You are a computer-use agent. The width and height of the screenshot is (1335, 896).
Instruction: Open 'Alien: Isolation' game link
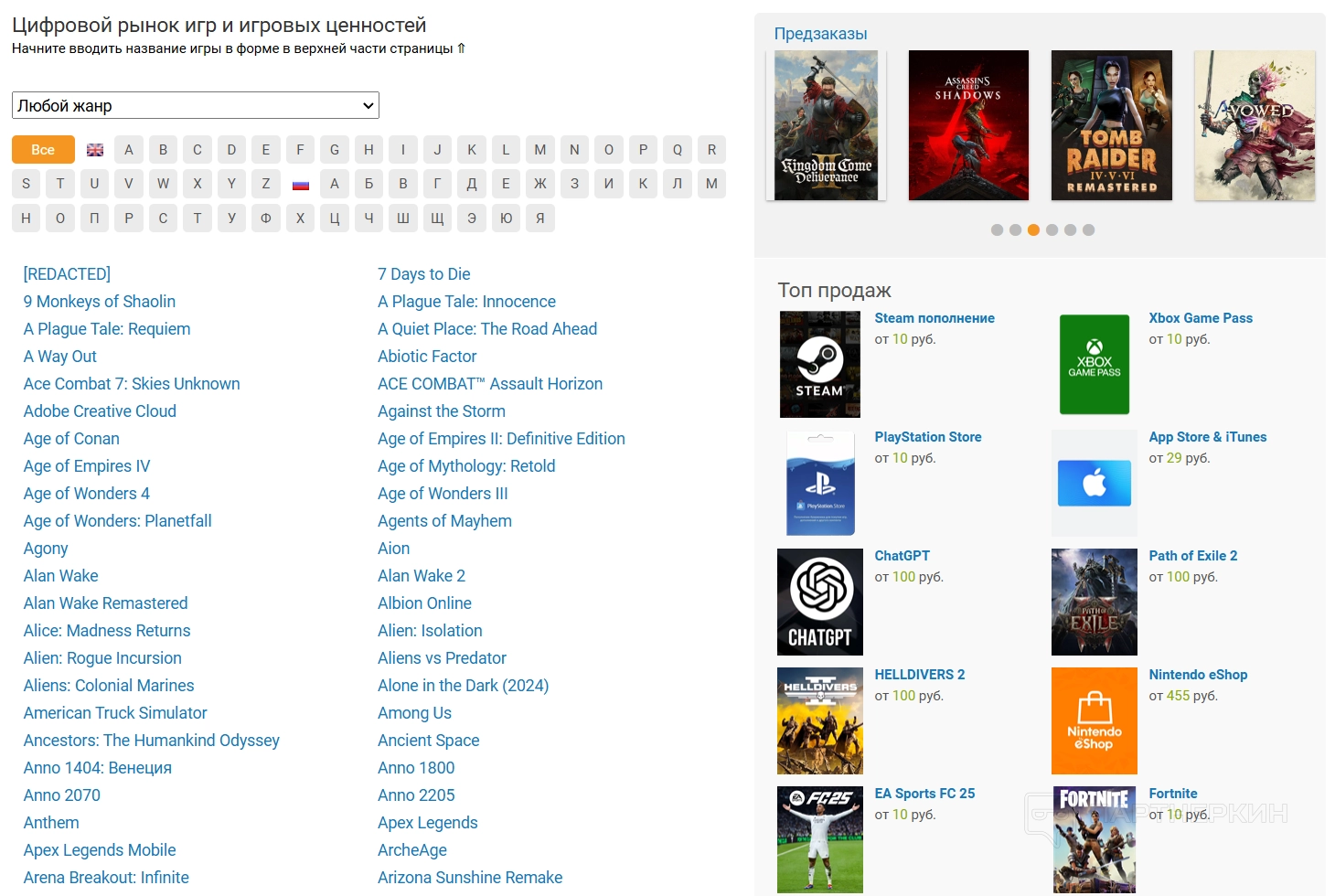pyautogui.click(x=430, y=631)
